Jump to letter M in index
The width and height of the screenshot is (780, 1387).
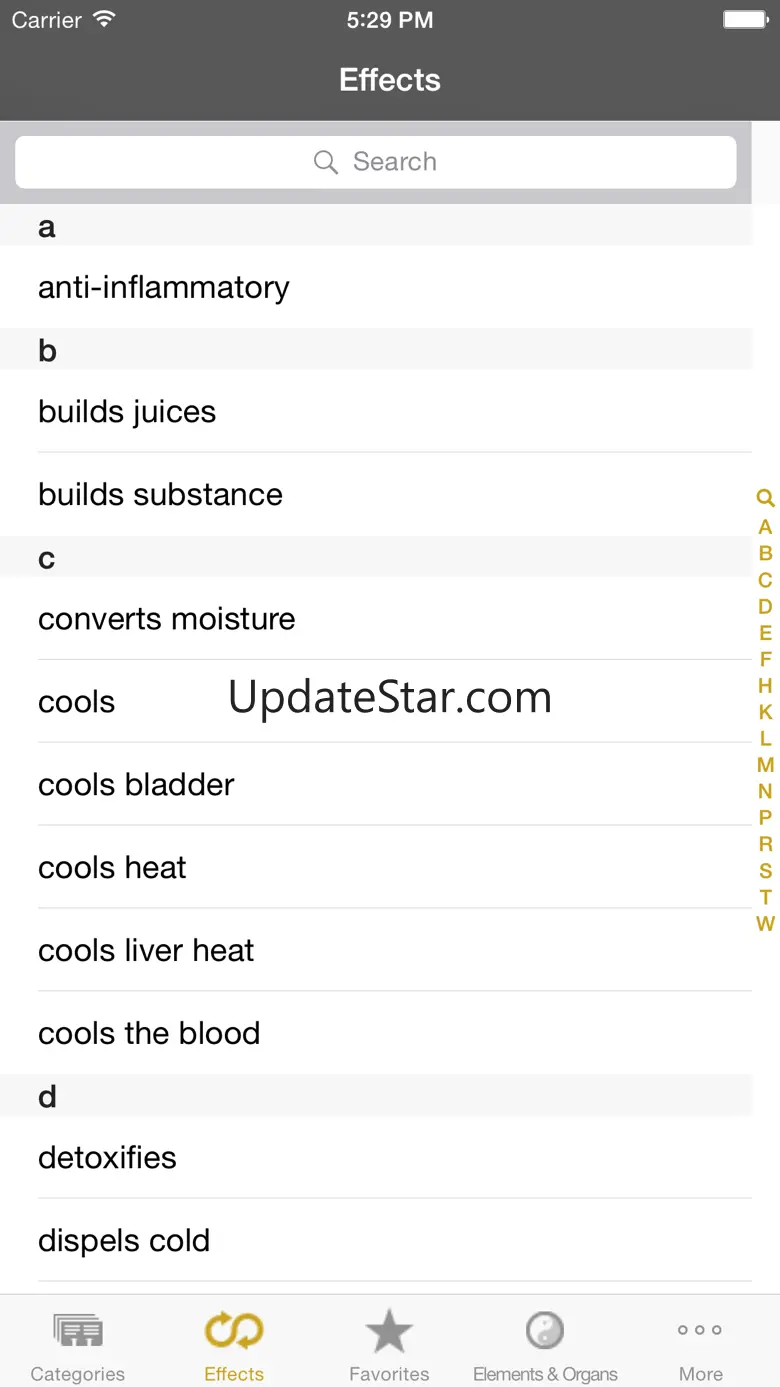(765, 765)
